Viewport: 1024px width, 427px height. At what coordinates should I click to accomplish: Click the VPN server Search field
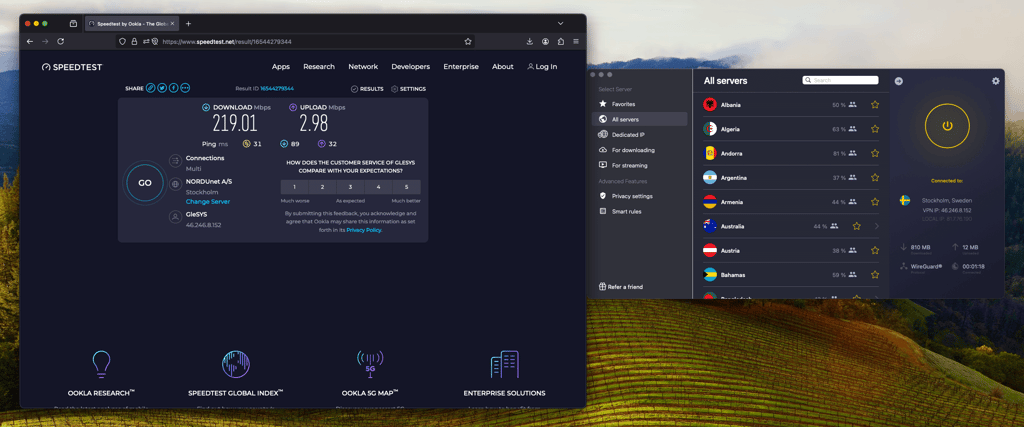[840, 80]
